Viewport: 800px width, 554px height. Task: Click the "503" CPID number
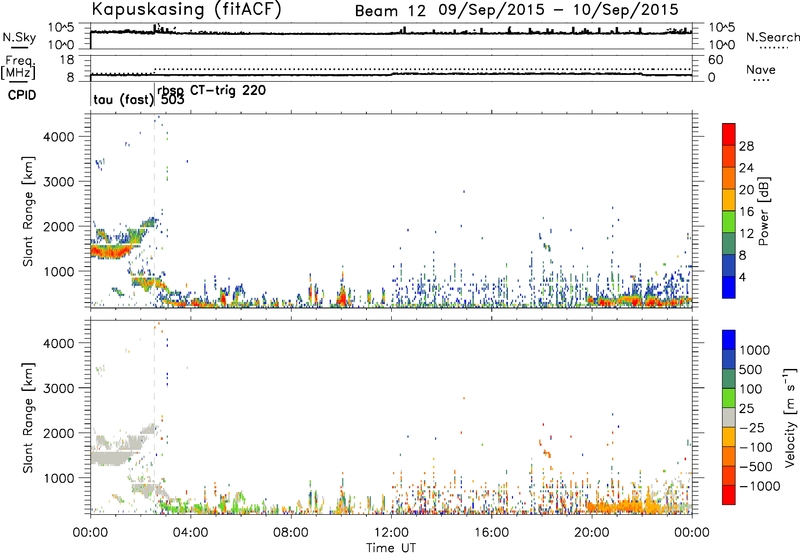point(172,99)
